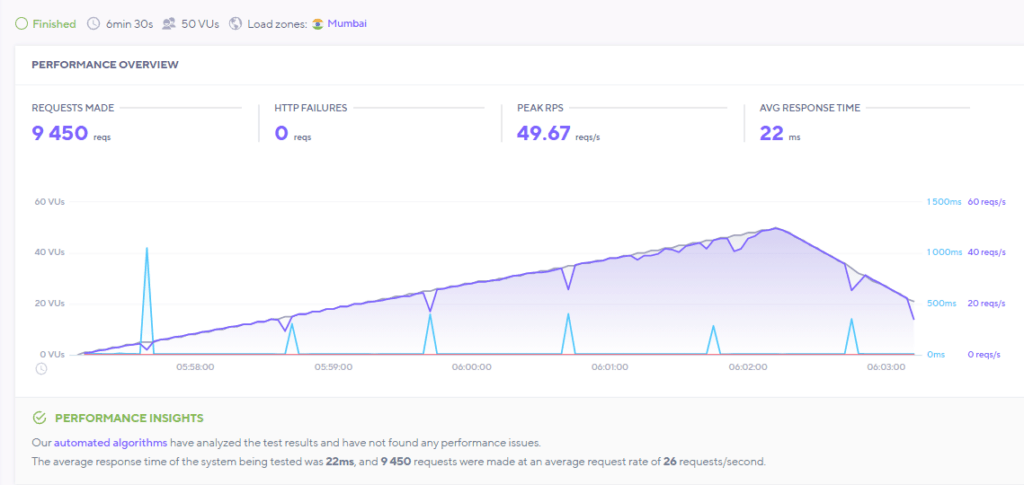Click the 60 reqs/s axis label
The image size is (1024, 485).
[986, 202]
